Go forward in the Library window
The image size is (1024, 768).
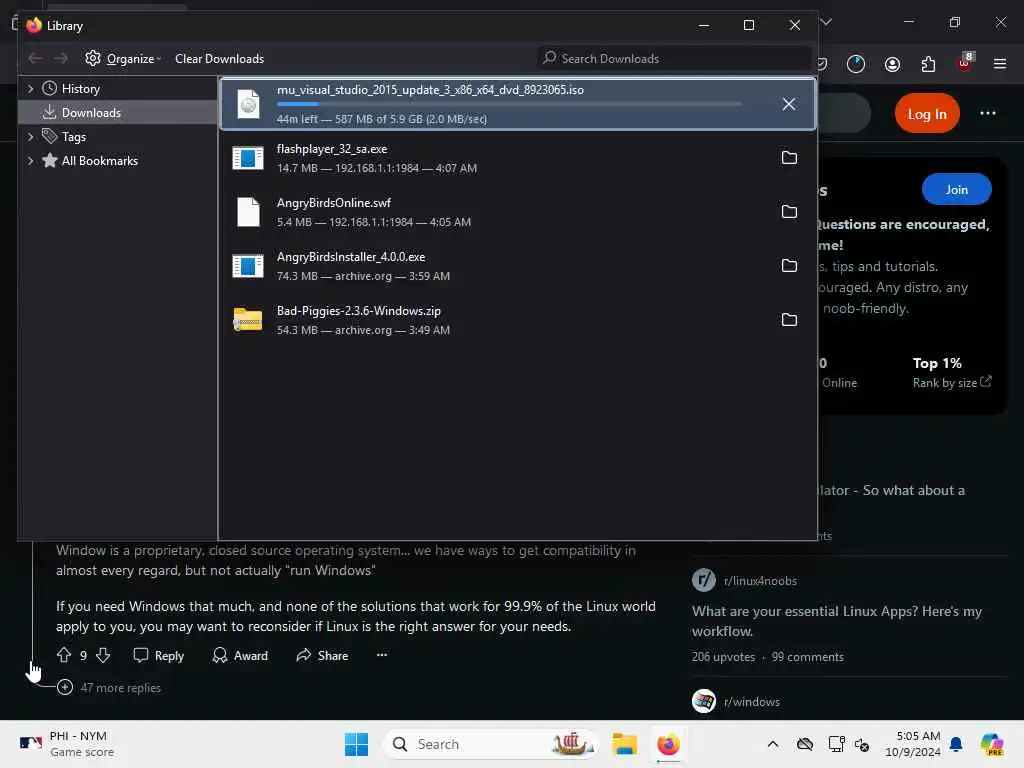tap(61, 59)
